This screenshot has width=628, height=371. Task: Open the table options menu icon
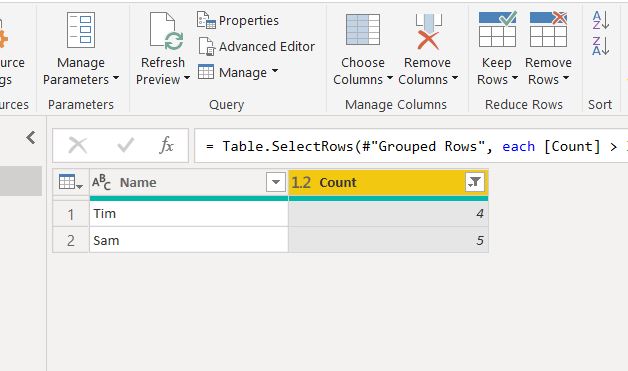click(70, 182)
